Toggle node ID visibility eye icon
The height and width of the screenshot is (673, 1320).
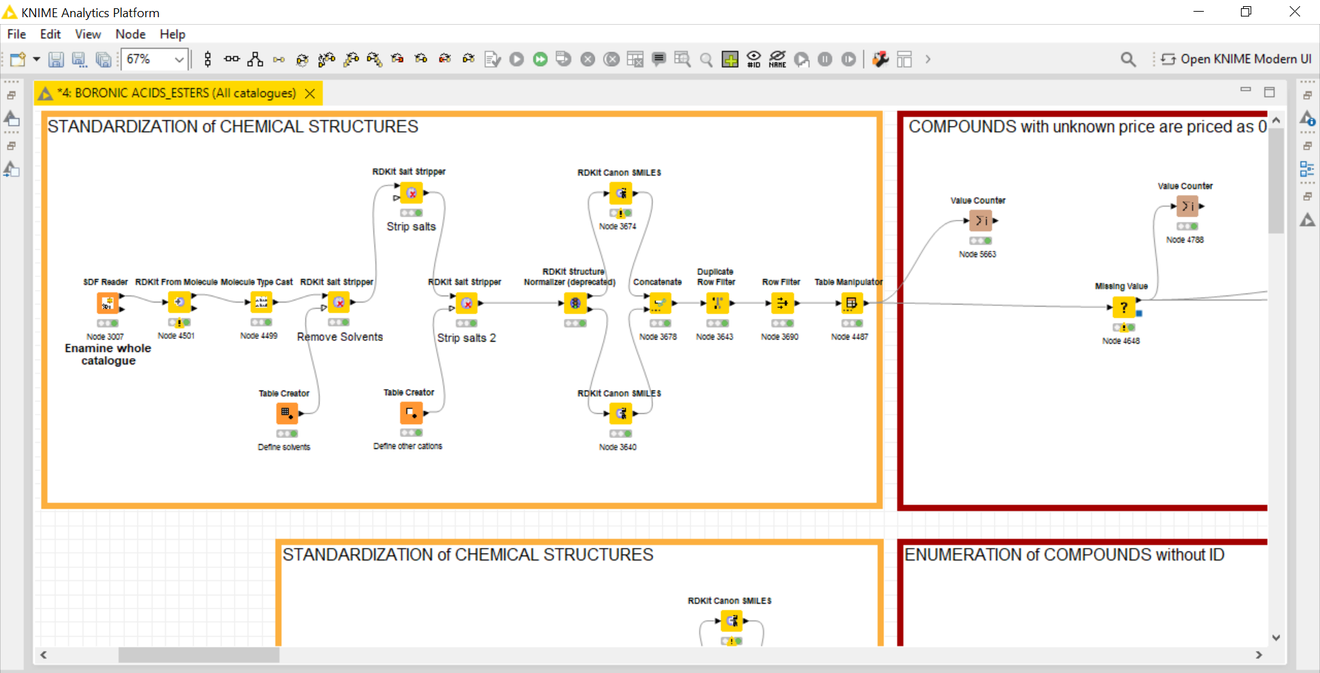(x=754, y=60)
